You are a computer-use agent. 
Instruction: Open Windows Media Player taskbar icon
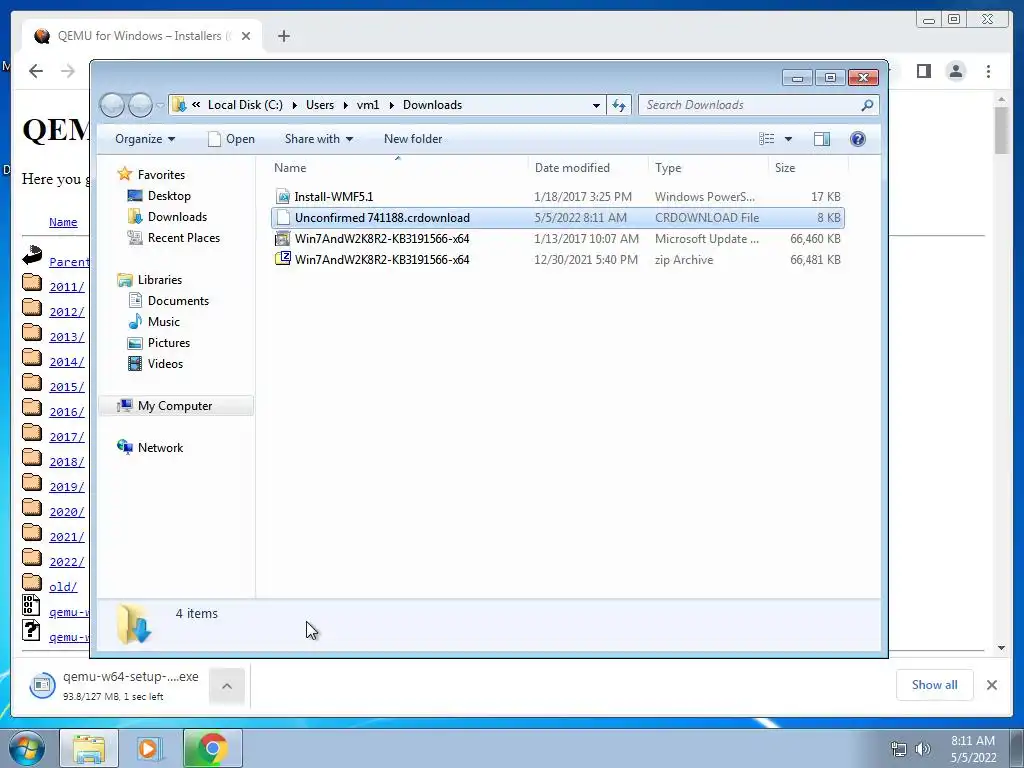click(149, 748)
